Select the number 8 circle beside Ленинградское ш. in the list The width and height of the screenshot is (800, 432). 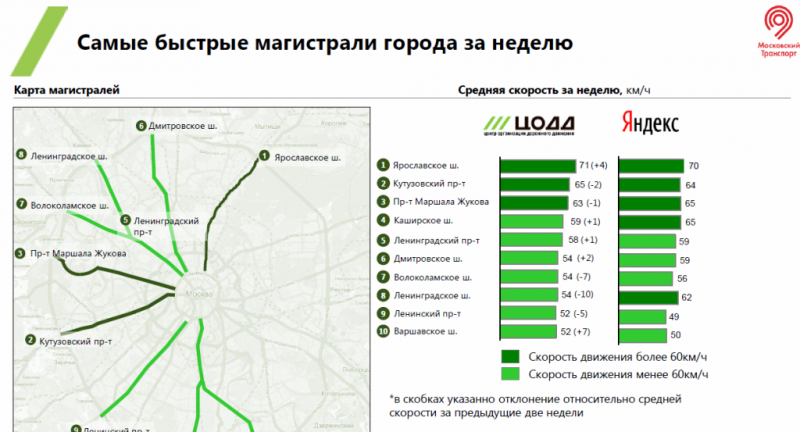(x=383, y=295)
